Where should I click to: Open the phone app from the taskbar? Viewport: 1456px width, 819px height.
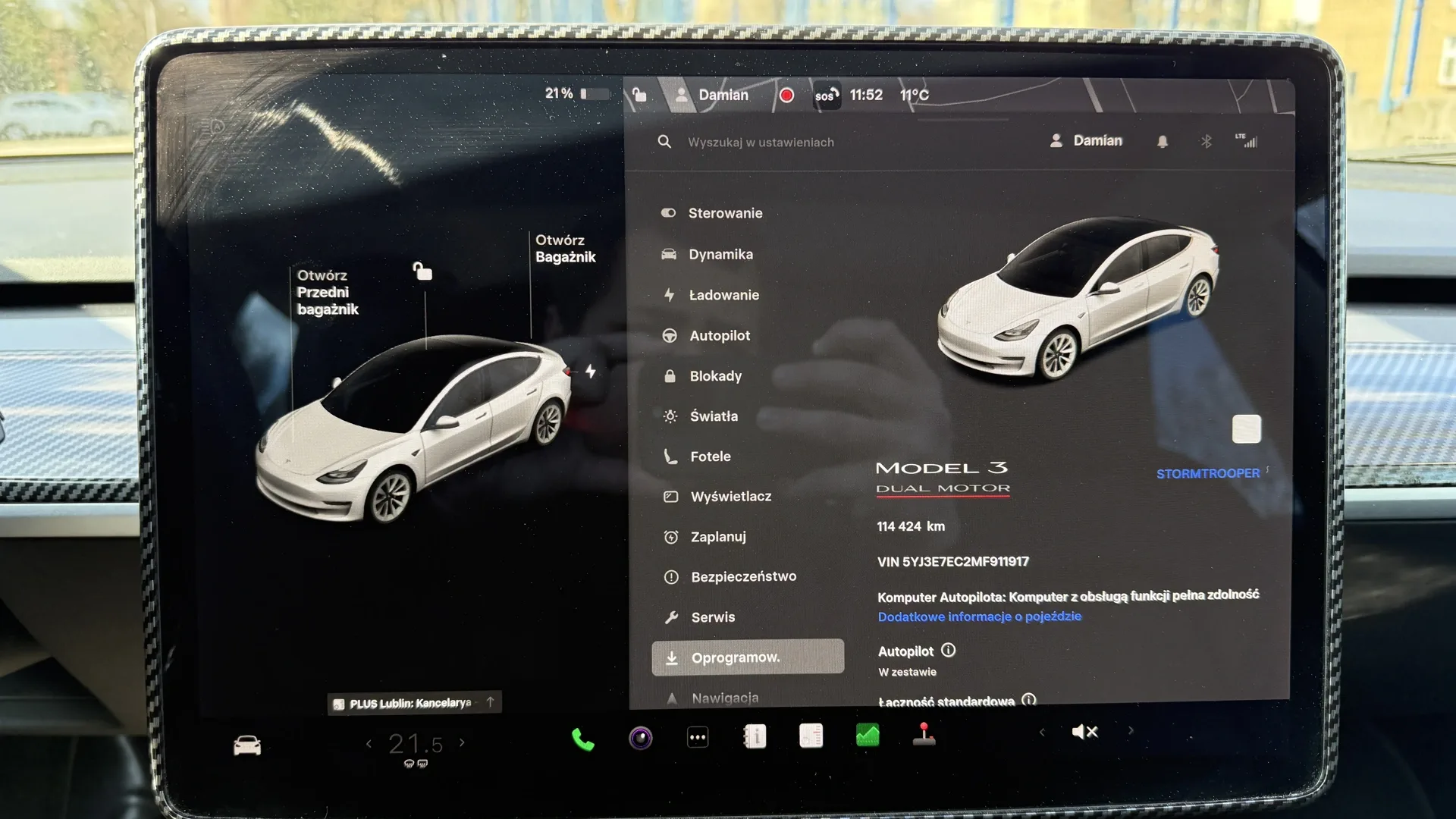coord(582,736)
